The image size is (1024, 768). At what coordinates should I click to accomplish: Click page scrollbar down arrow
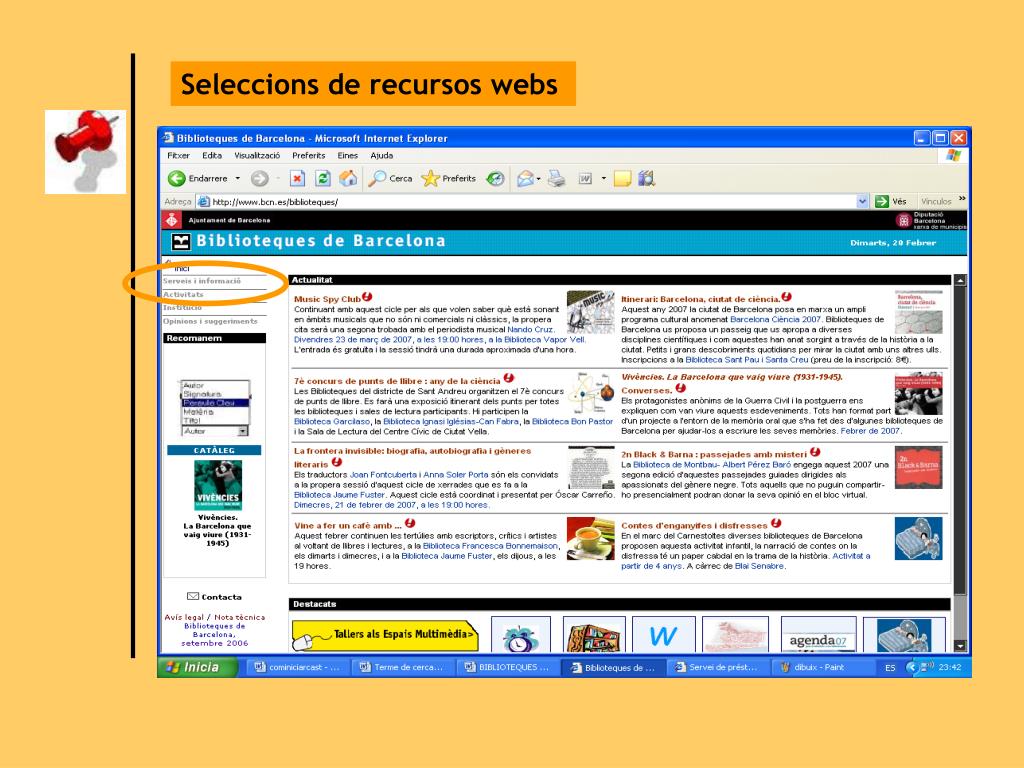tap(960, 645)
